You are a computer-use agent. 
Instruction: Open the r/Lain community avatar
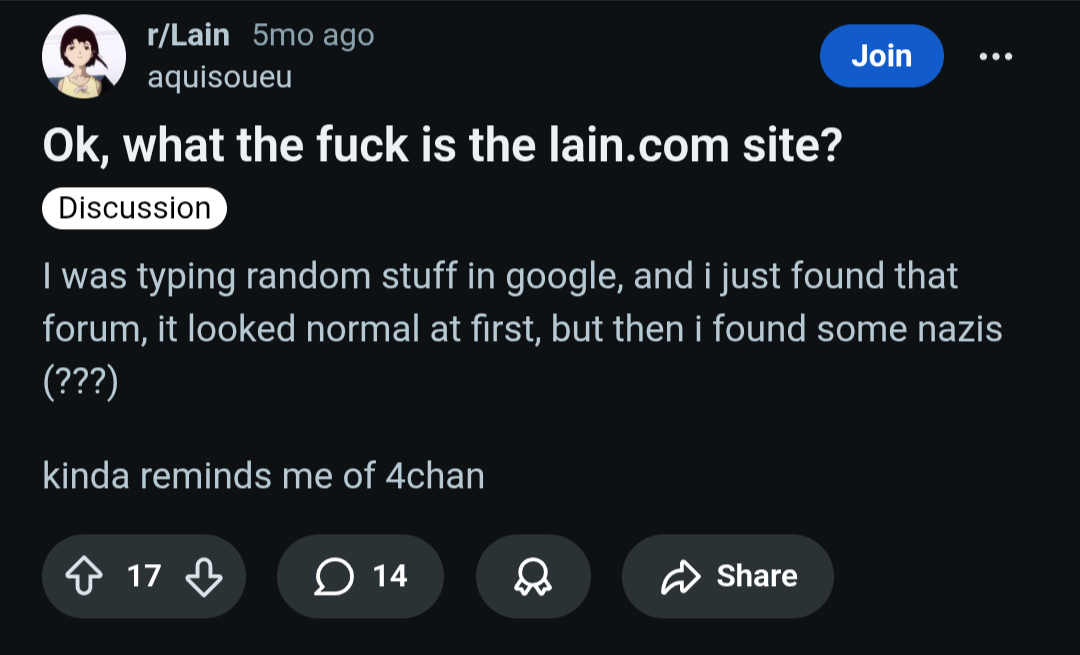pos(84,56)
